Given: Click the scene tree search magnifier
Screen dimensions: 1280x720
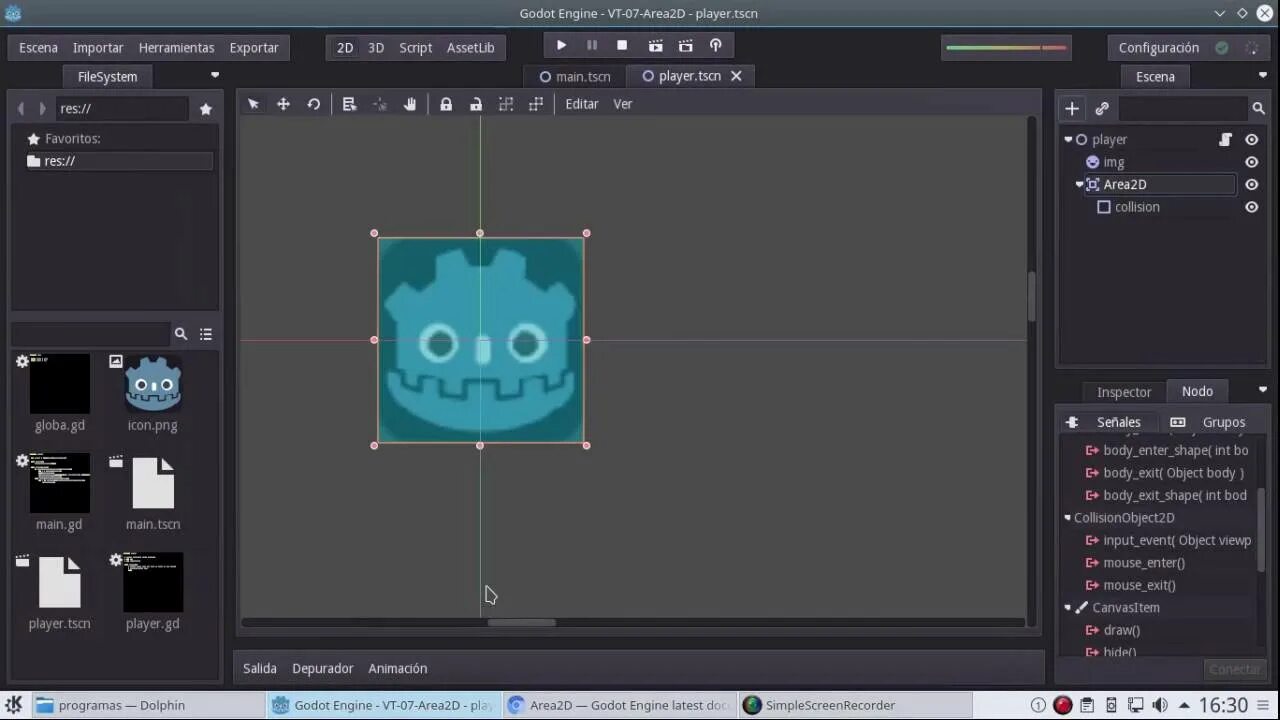Looking at the screenshot, I should point(1259,108).
